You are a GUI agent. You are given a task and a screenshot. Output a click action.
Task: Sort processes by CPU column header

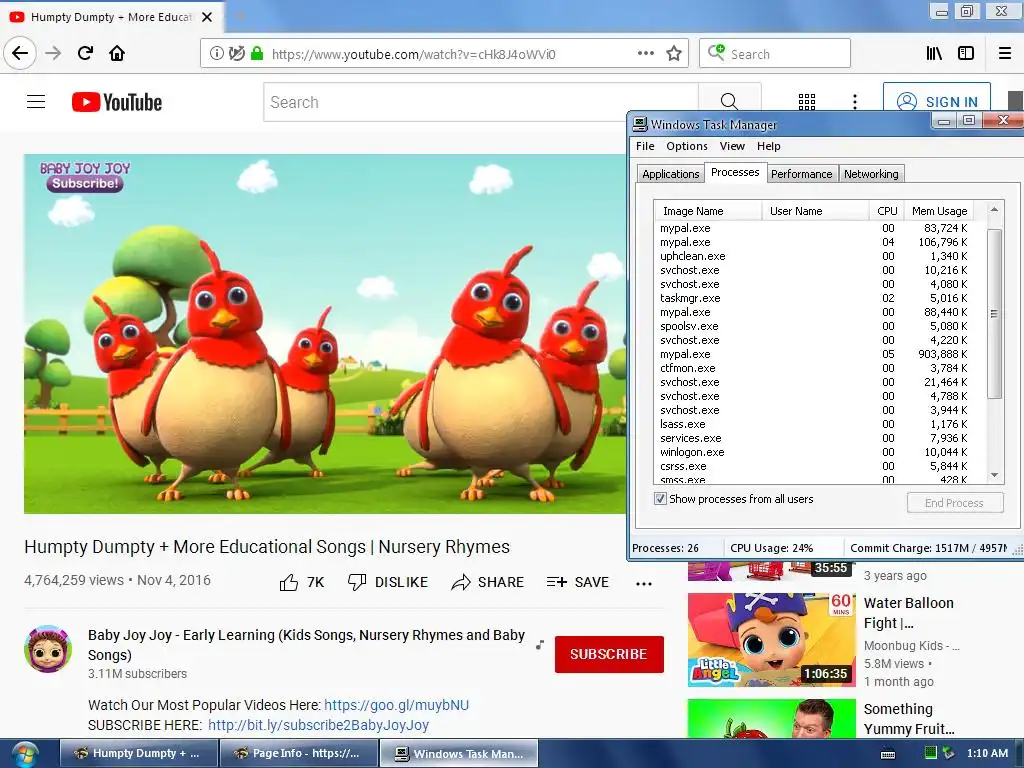point(887,211)
